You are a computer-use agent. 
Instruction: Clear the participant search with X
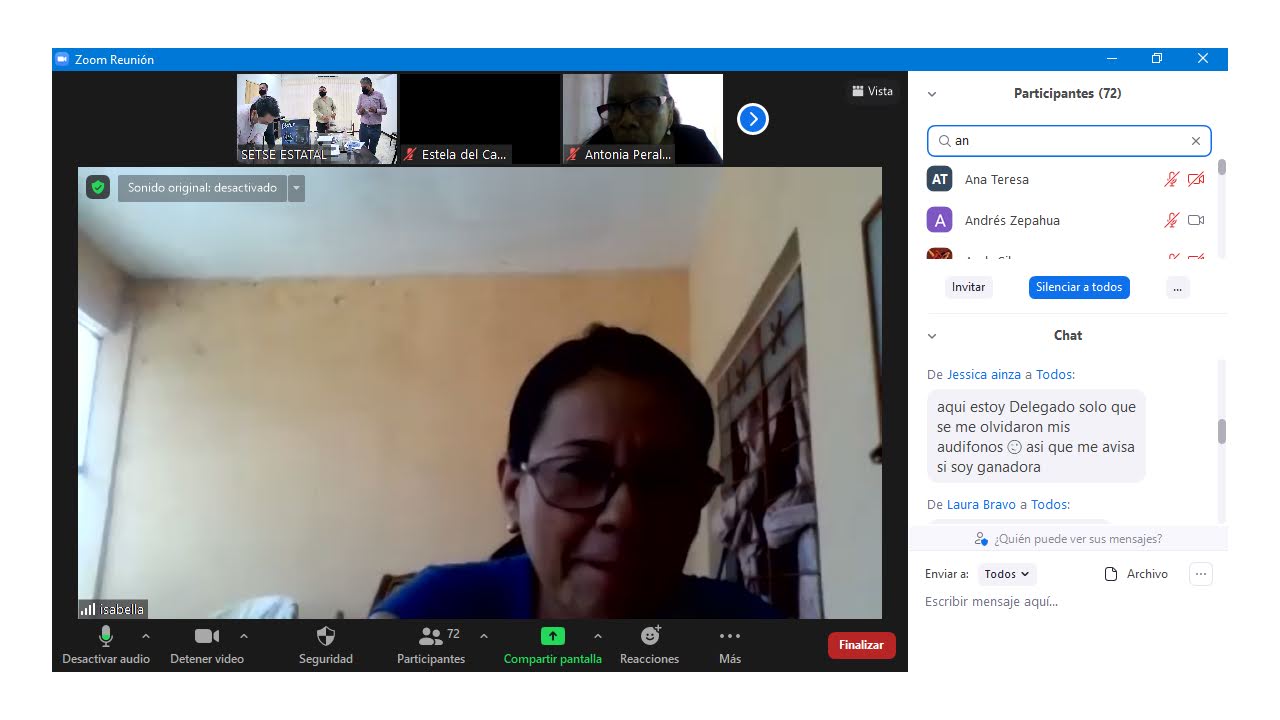(x=1196, y=141)
